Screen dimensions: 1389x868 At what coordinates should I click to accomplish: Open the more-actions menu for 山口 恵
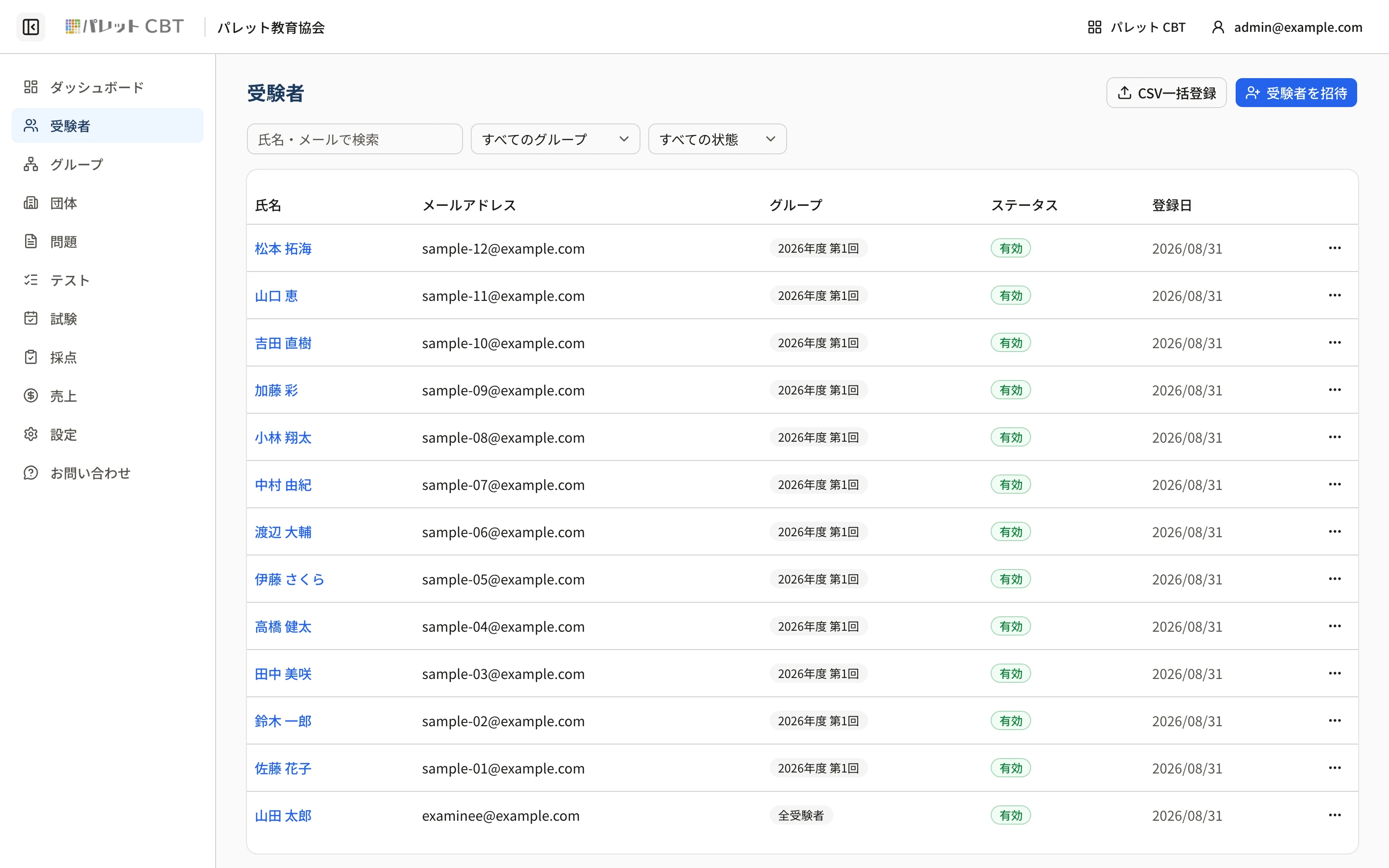click(1335, 295)
